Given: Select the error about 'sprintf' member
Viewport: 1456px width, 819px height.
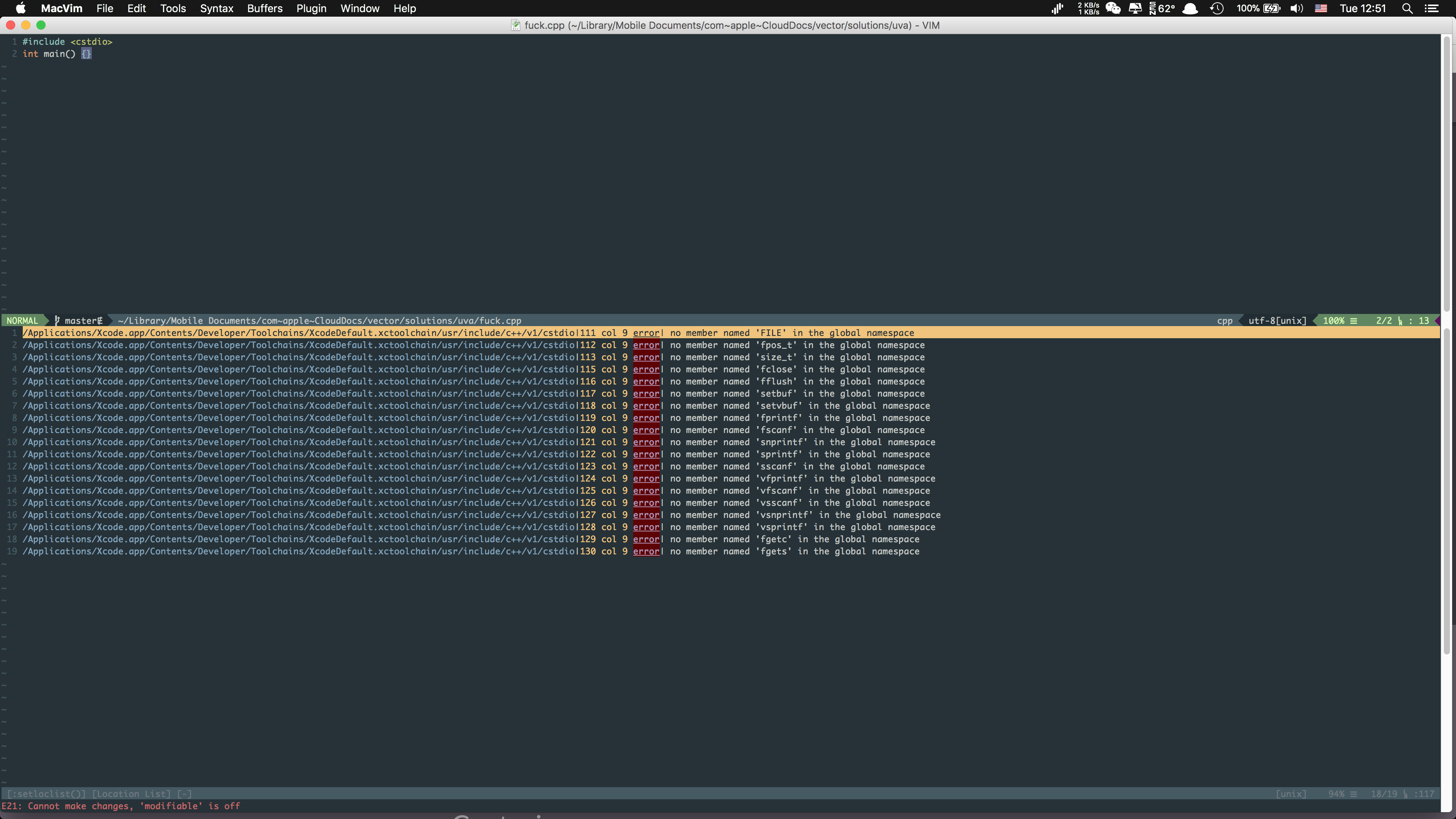Looking at the screenshot, I should [x=477, y=455].
